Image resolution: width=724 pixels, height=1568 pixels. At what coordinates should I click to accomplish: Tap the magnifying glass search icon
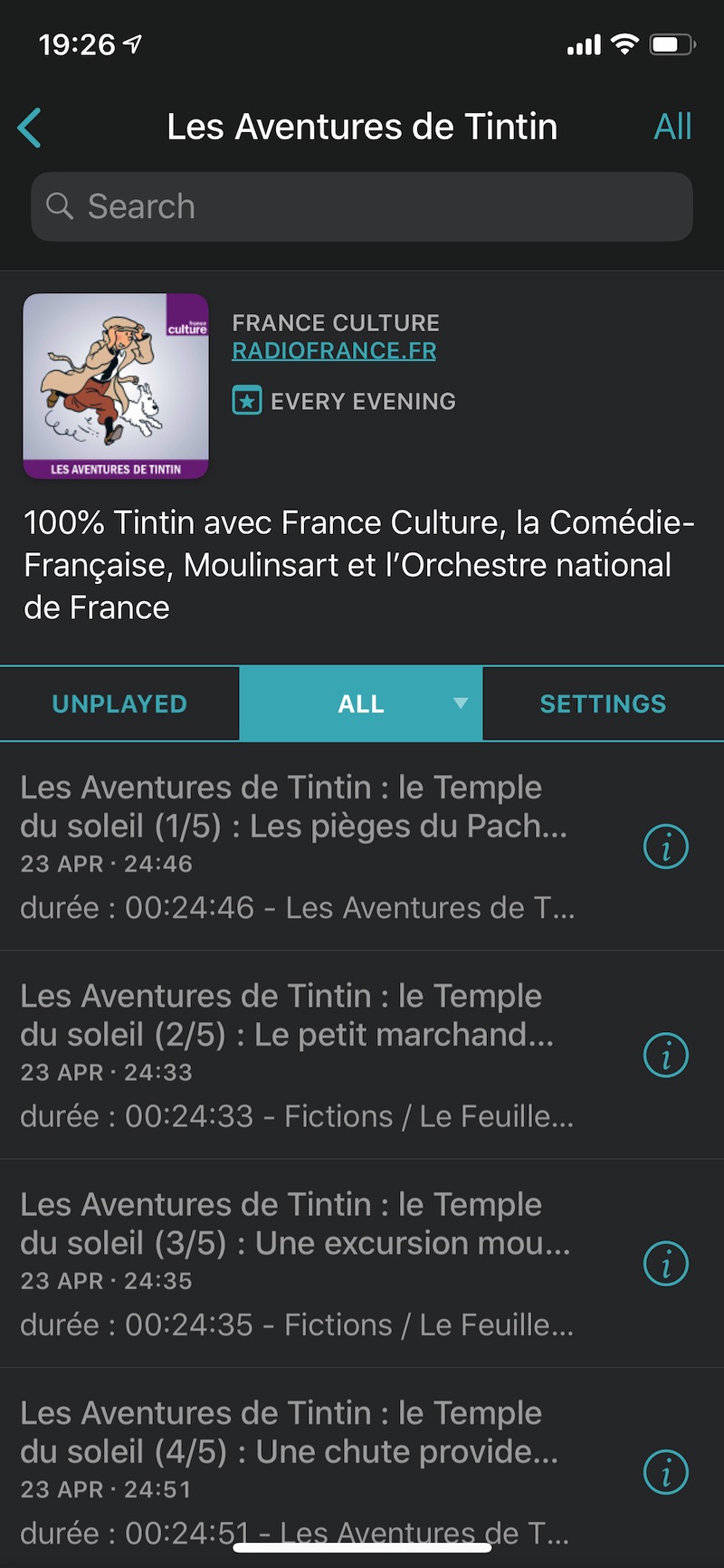[x=60, y=206]
